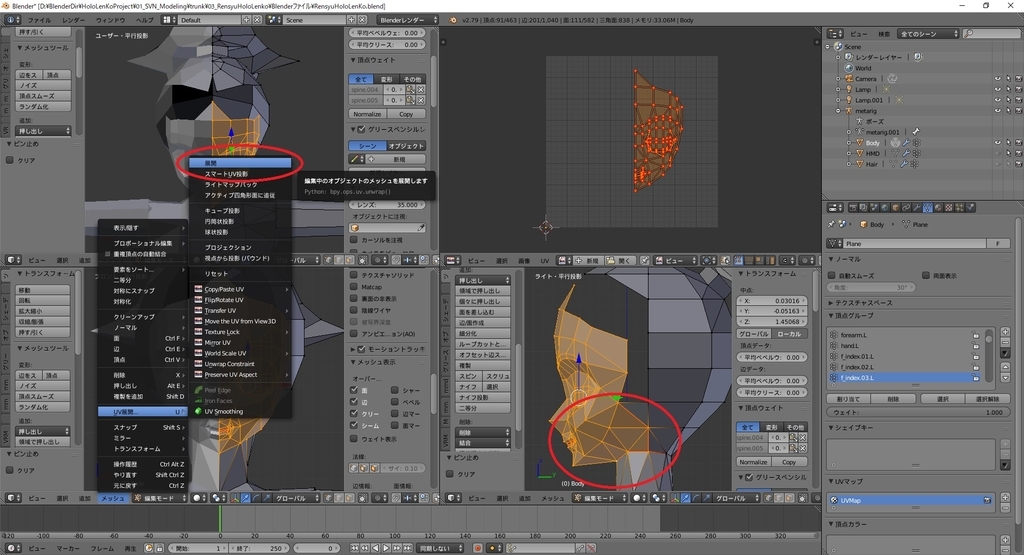Click the metarig armature icon in outliner
The height and width of the screenshot is (555, 1024).
click(849, 111)
